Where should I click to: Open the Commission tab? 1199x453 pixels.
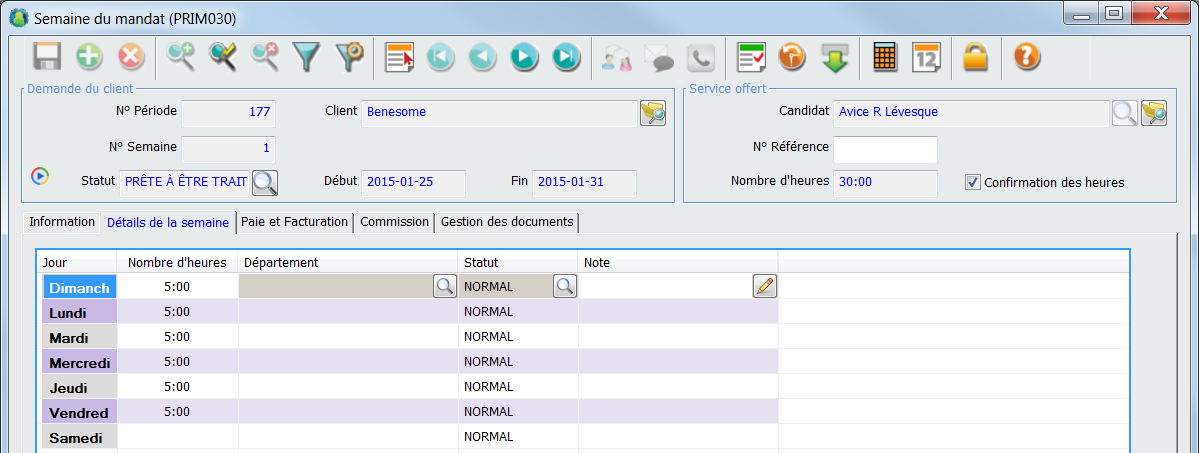click(x=394, y=222)
